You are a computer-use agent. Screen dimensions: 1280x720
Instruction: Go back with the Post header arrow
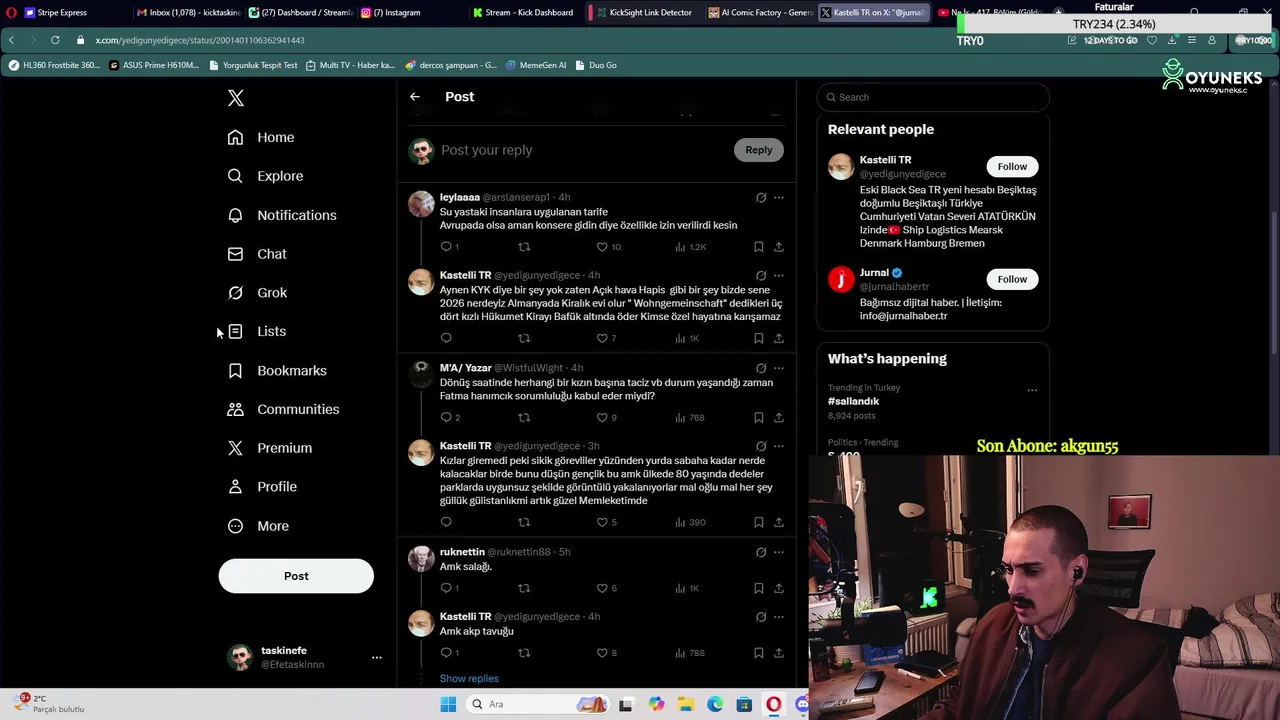(x=415, y=97)
